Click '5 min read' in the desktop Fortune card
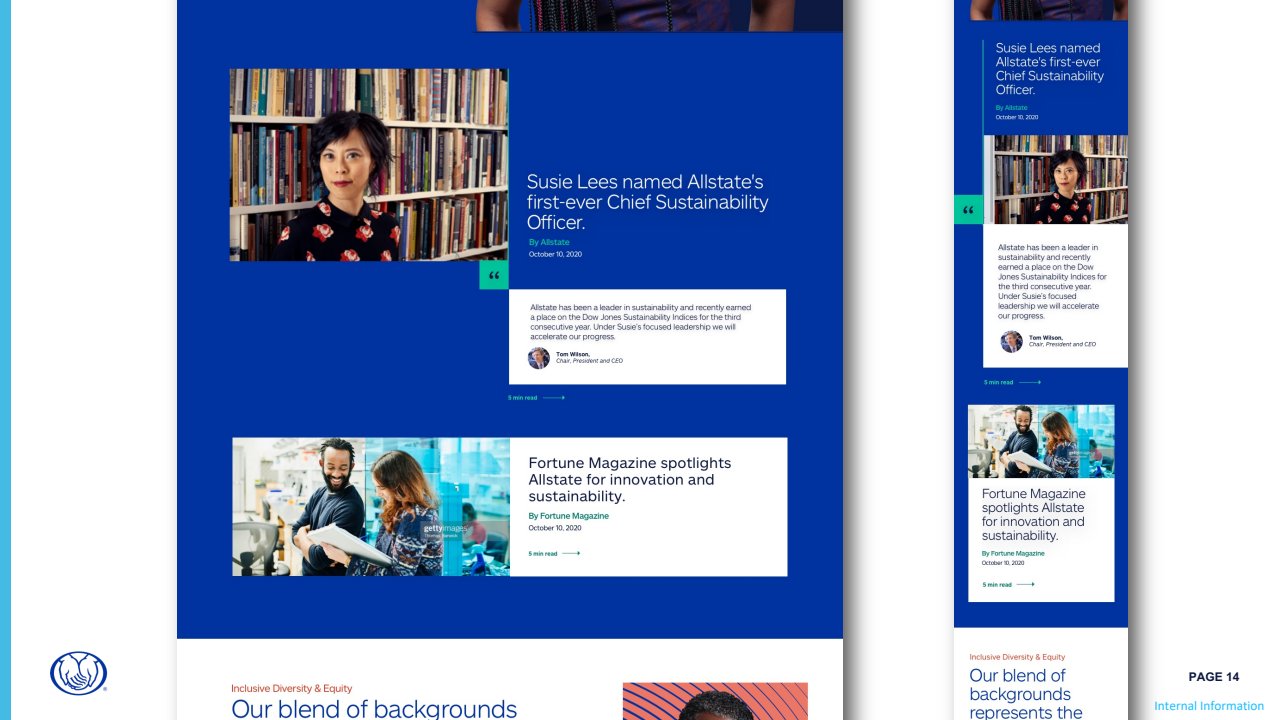 [x=543, y=553]
